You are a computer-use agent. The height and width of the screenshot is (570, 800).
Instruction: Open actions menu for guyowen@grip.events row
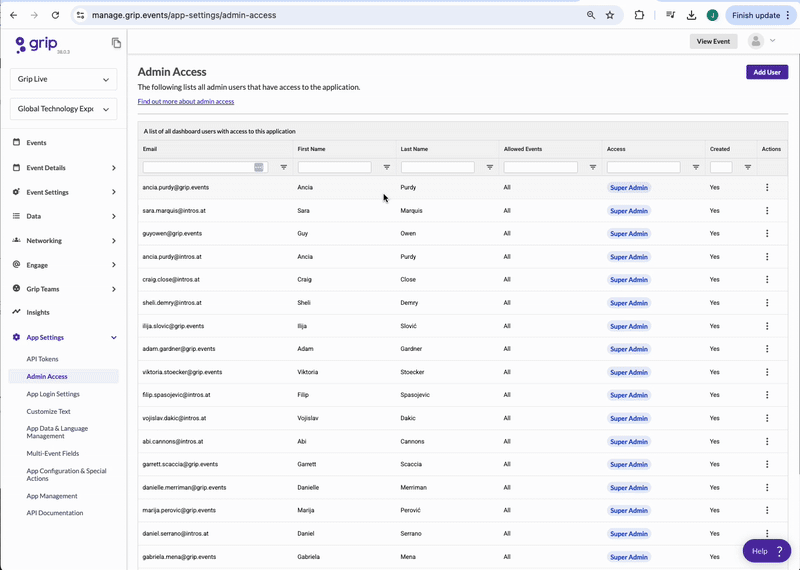pyautogui.click(x=767, y=233)
